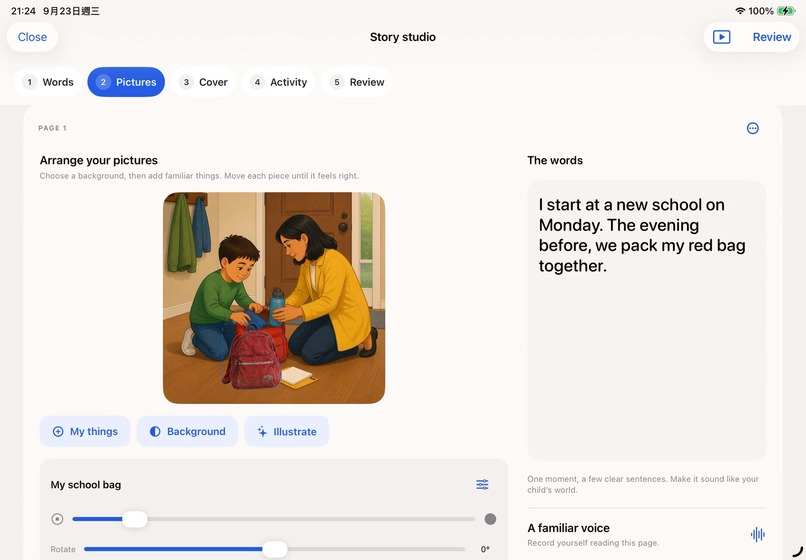Click the 'My school bag' label
This screenshot has width=806, height=560.
coord(86,484)
